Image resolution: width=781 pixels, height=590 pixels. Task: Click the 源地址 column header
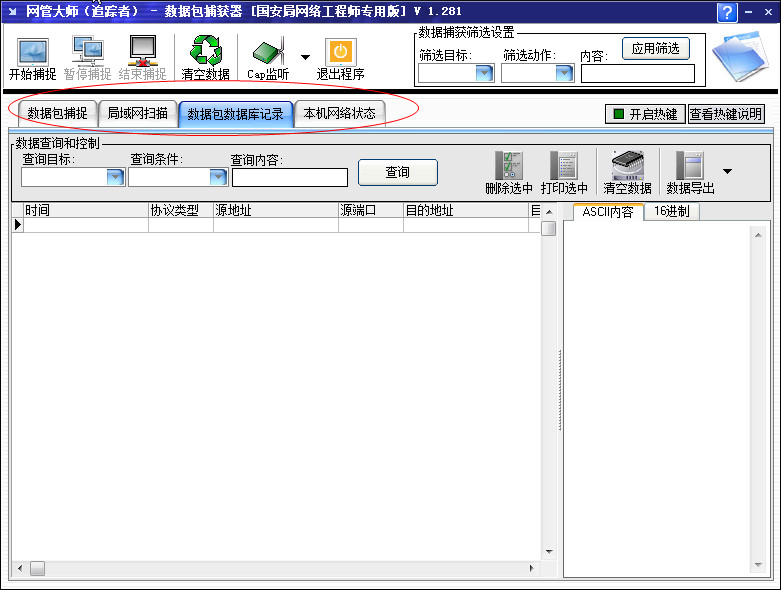276,211
